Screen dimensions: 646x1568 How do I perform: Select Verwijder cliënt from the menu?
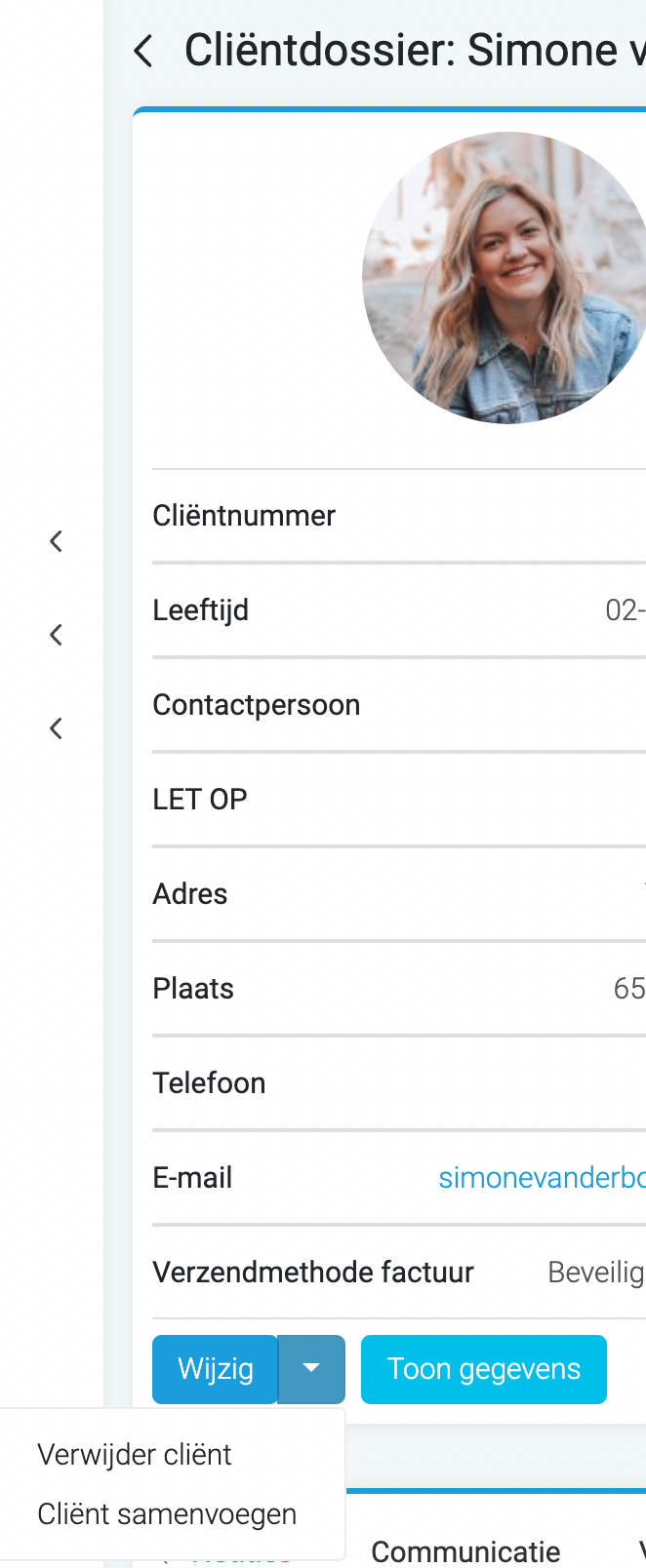click(x=134, y=1453)
